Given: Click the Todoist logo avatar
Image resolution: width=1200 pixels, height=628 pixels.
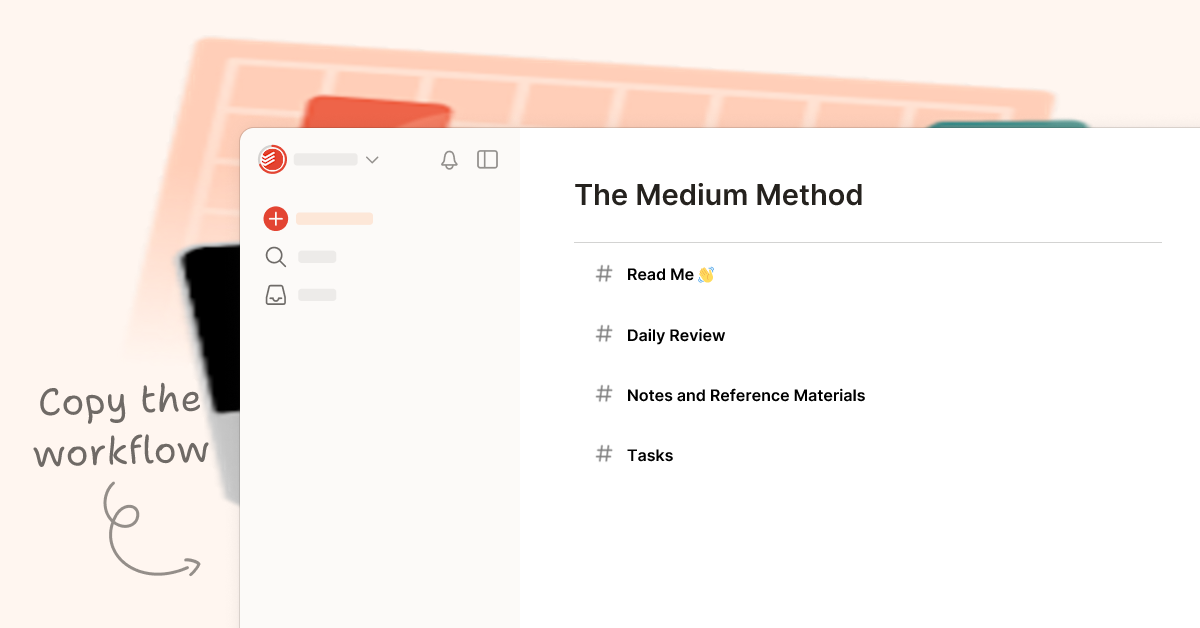Looking at the screenshot, I should coord(271,160).
